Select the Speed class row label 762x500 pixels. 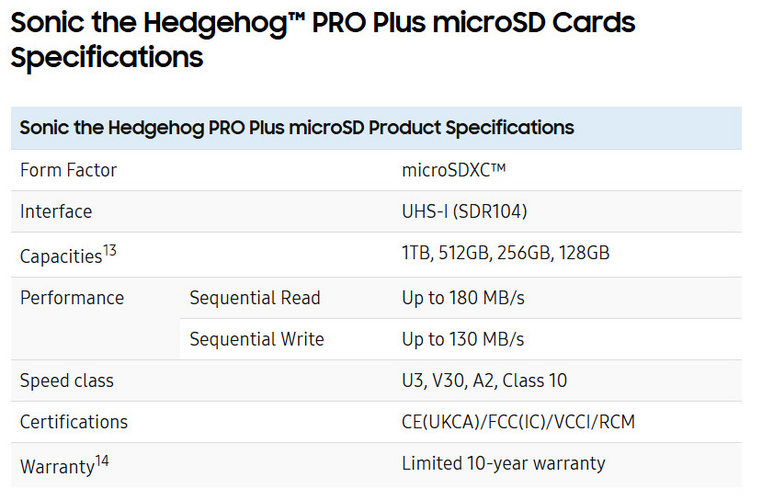[x=67, y=380]
